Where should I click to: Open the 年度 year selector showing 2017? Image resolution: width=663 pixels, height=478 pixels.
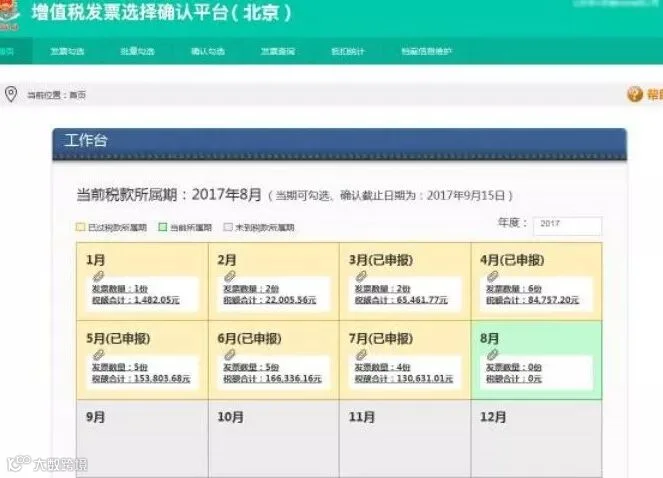point(567,225)
